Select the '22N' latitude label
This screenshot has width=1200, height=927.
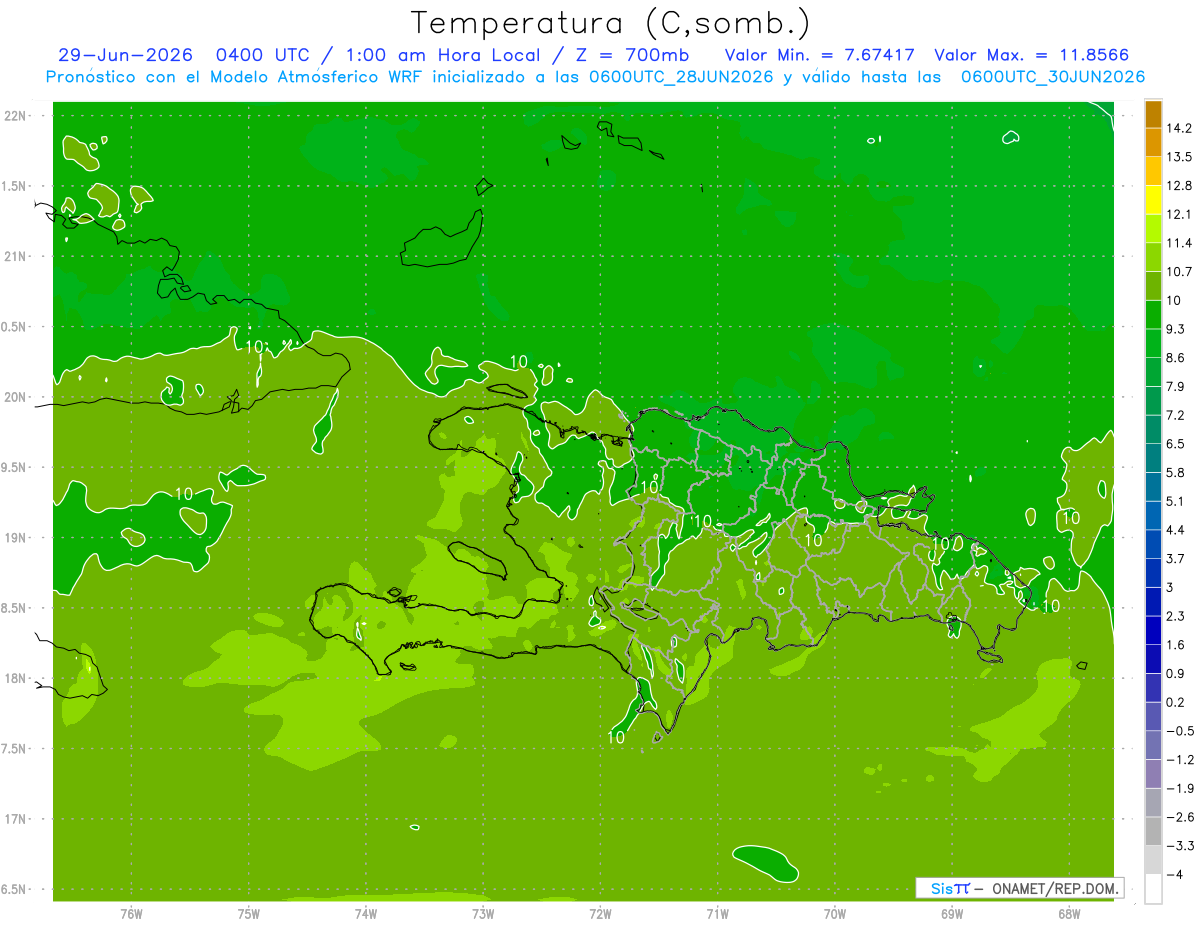click(15, 116)
